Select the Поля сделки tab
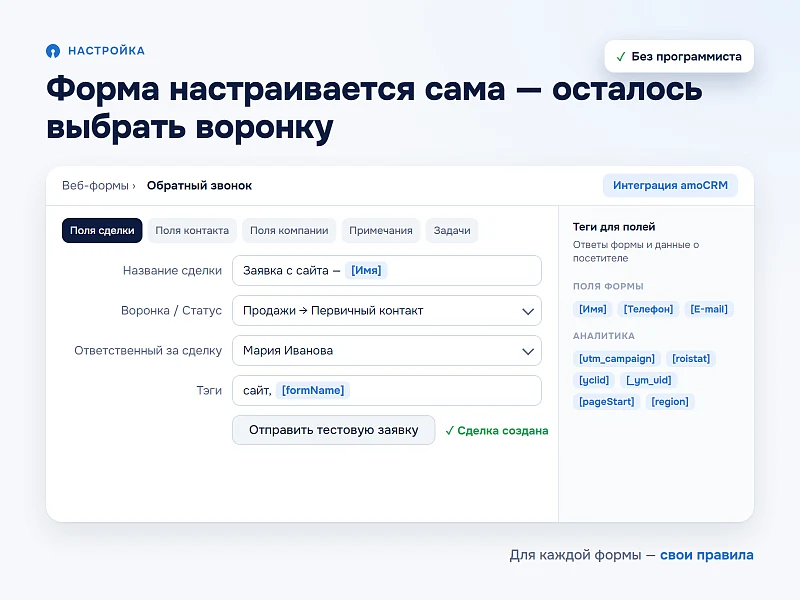Screen dimensions: 800x600 (102, 231)
